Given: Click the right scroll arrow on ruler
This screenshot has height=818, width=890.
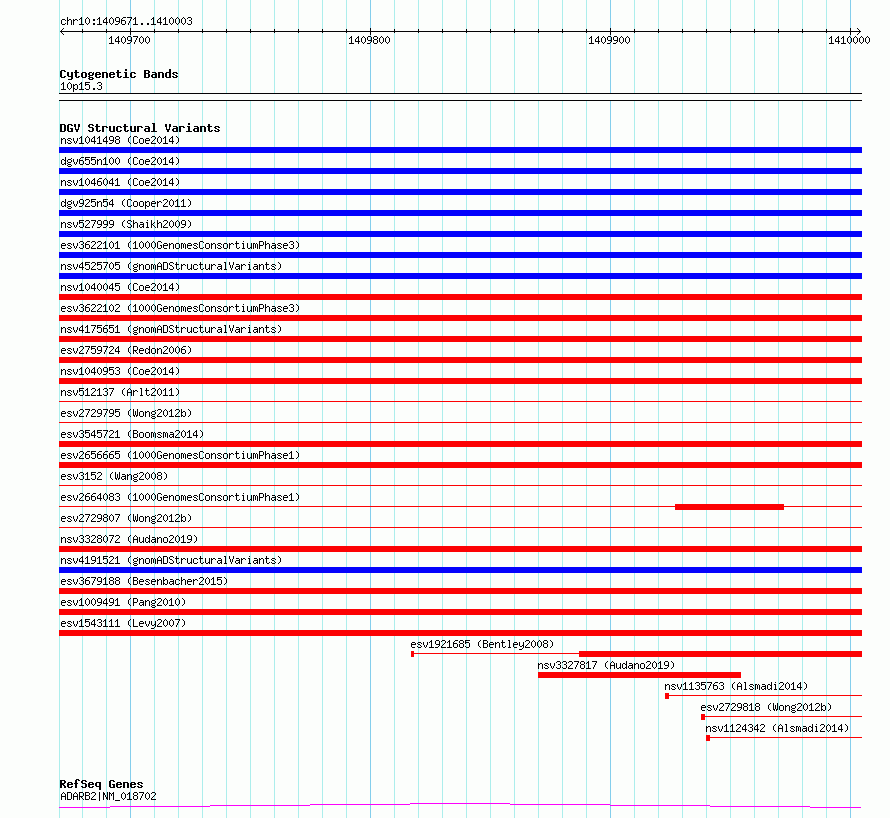Looking at the screenshot, I should tap(858, 31).
